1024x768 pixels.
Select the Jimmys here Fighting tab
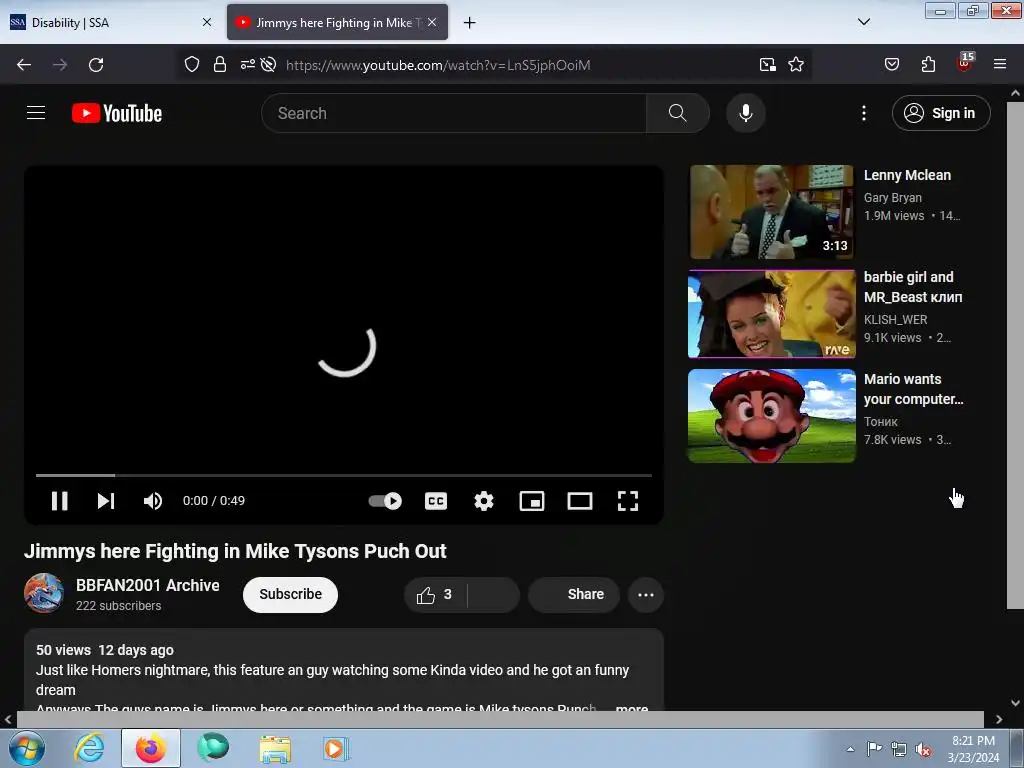point(337,22)
